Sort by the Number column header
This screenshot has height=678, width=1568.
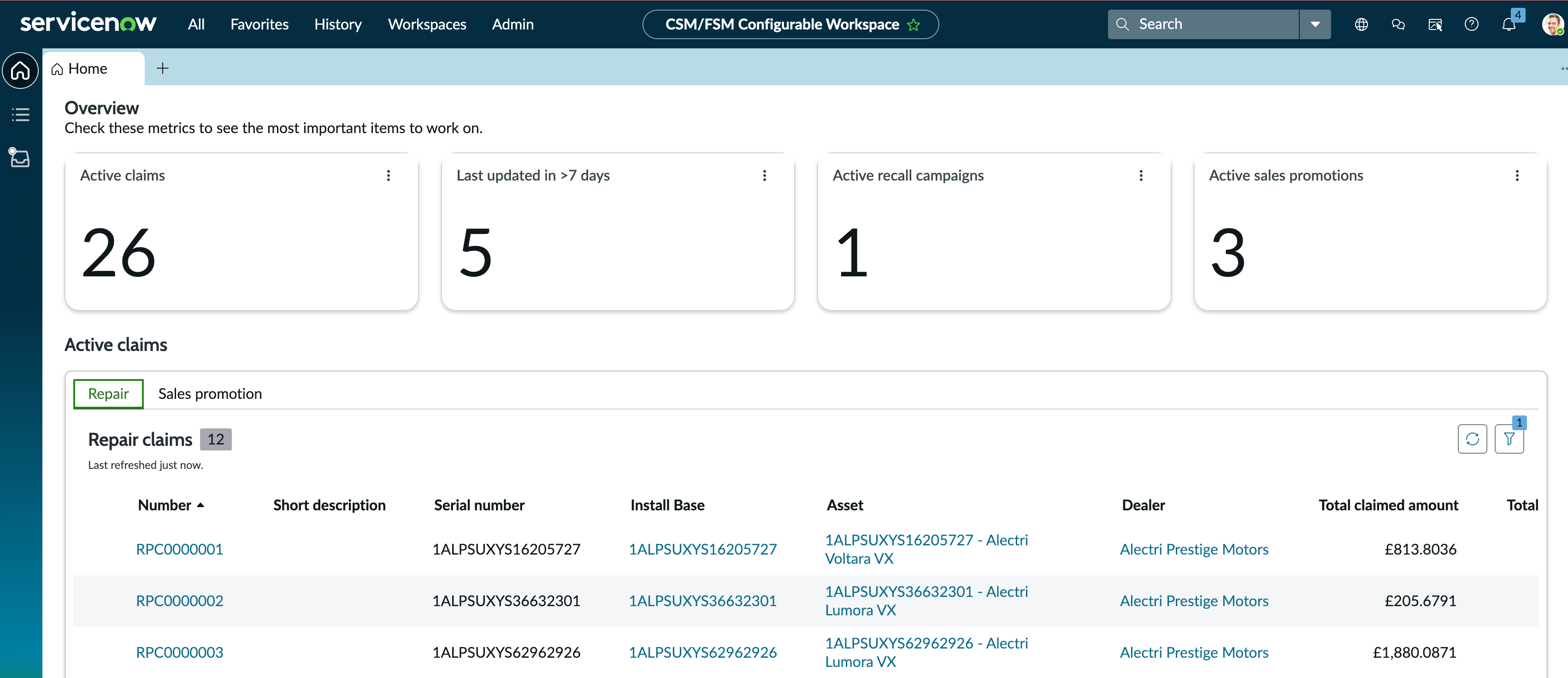(171, 505)
